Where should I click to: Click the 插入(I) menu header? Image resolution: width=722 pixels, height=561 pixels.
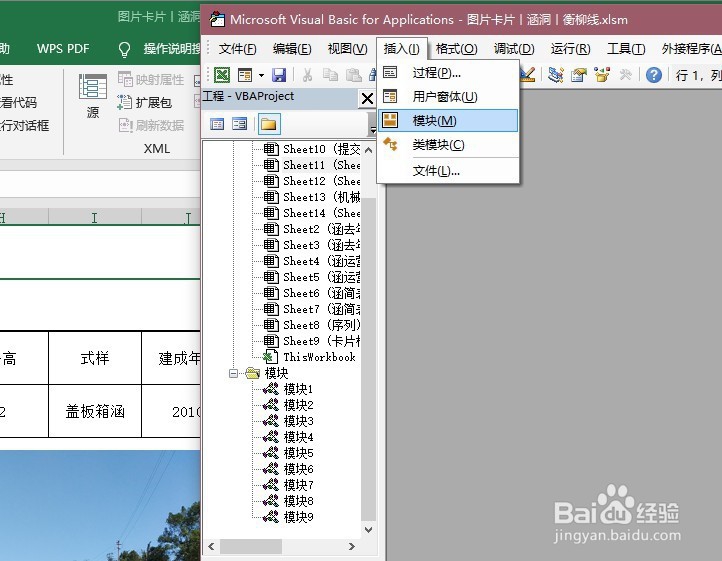402,48
